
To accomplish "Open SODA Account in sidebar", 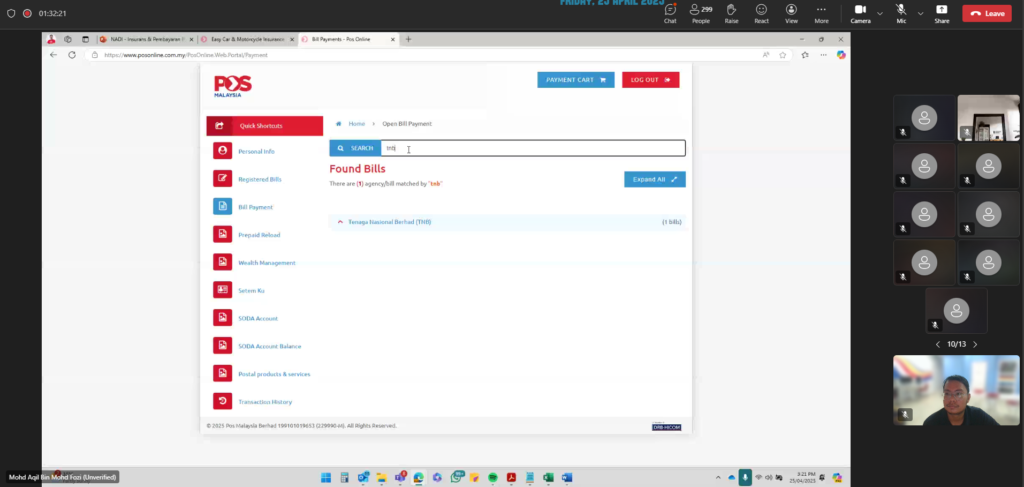I will click(x=257, y=319).
